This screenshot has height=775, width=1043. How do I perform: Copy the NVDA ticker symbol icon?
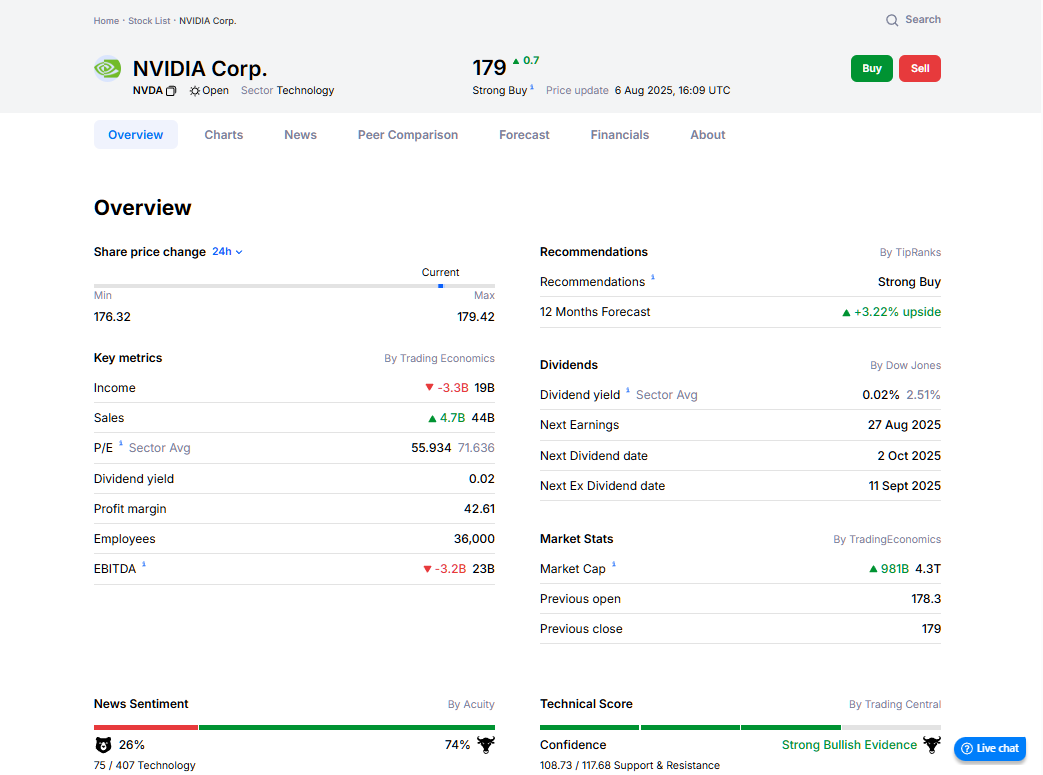click(x=171, y=91)
